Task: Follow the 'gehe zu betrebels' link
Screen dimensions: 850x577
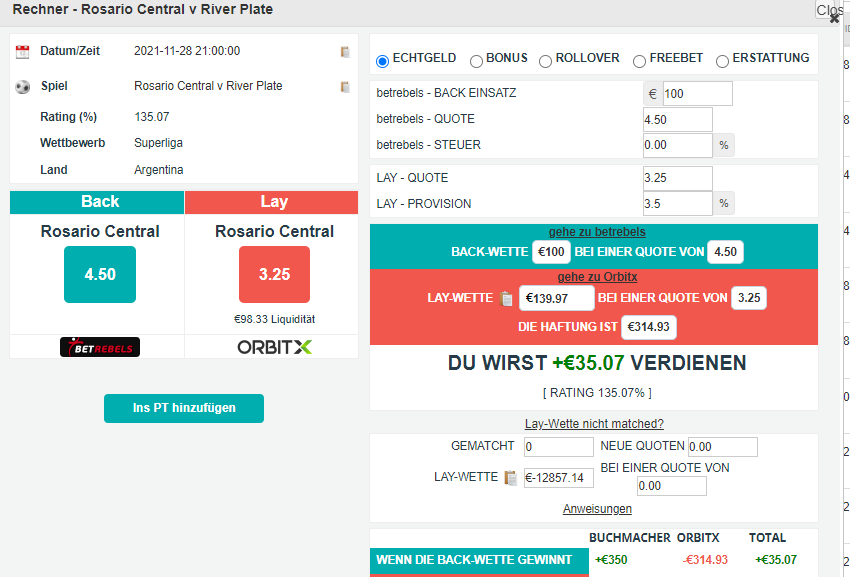Action: 597,232
